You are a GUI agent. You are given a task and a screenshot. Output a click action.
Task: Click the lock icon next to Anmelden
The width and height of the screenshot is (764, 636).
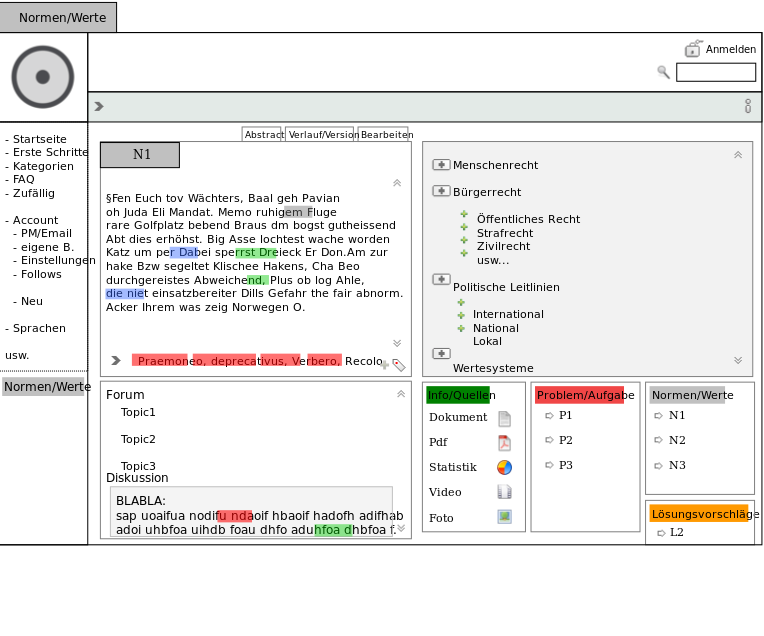point(693,49)
